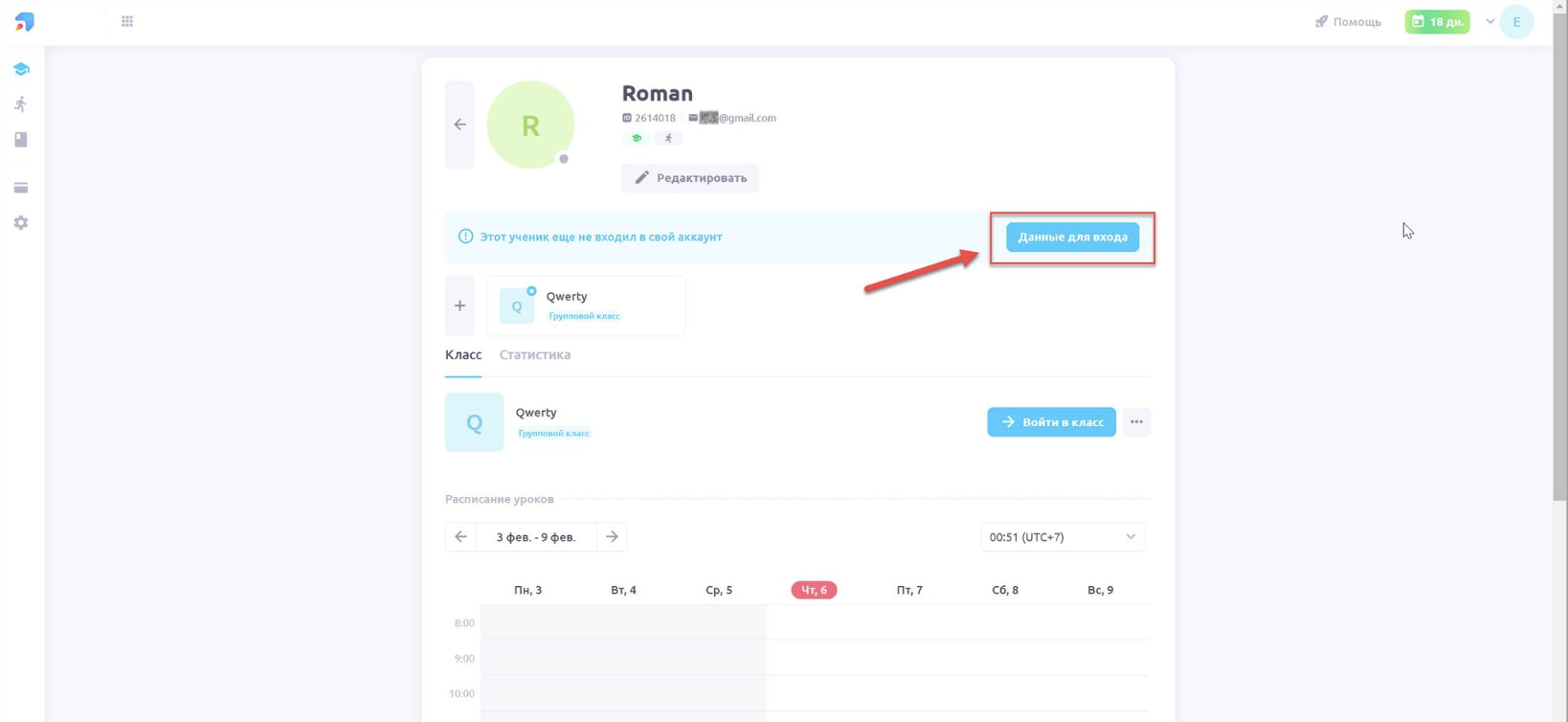
Task: Expand the account dropdown arrow near avatar E
Action: click(1490, 21)
